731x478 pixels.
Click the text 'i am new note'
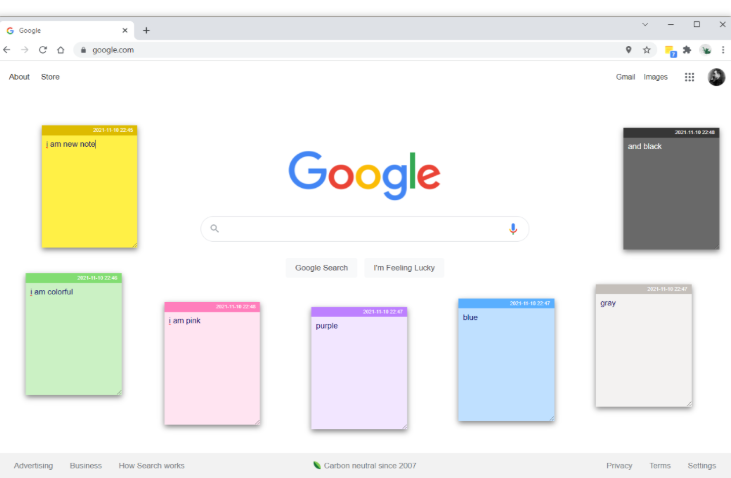71,144
